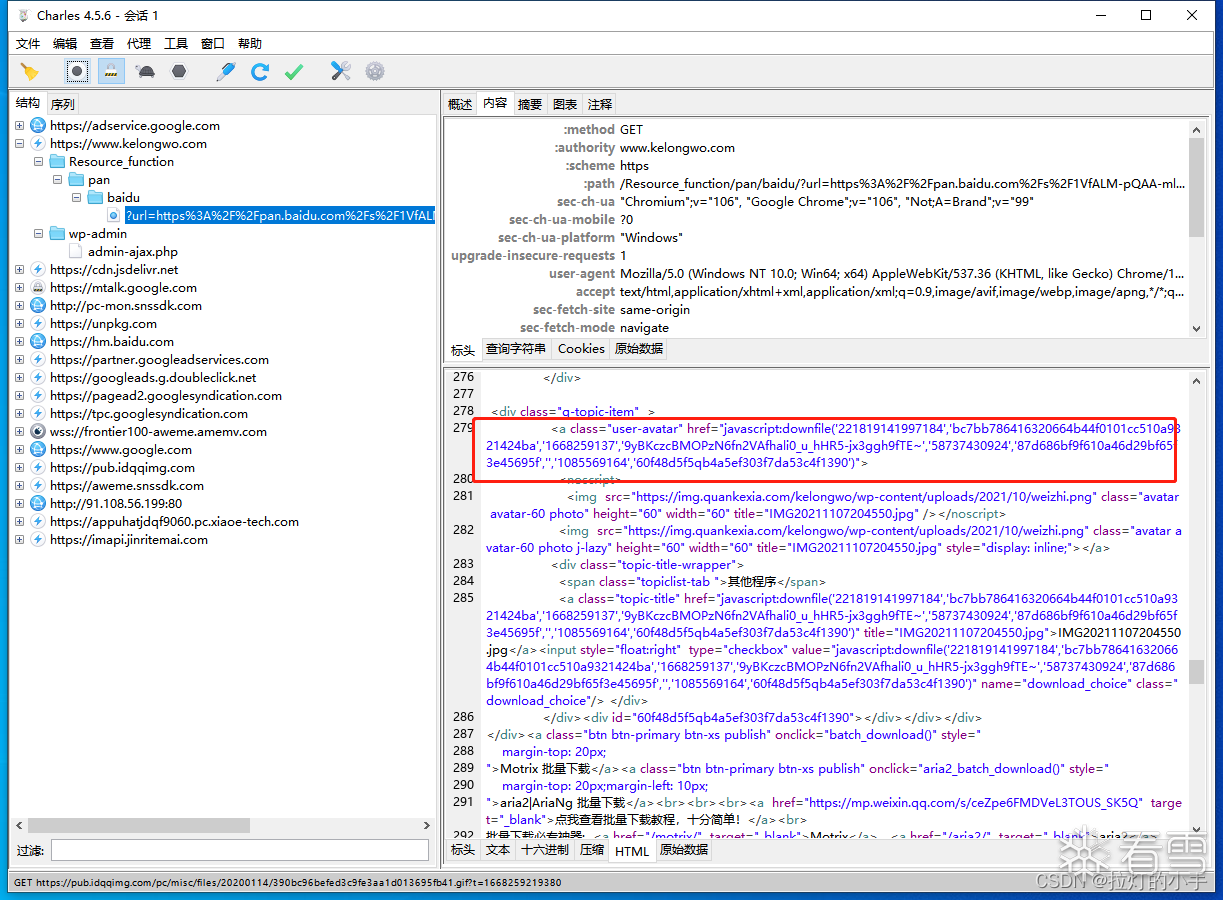
Task: Collapse the wp-admin folder node
Action: [39, 234]
